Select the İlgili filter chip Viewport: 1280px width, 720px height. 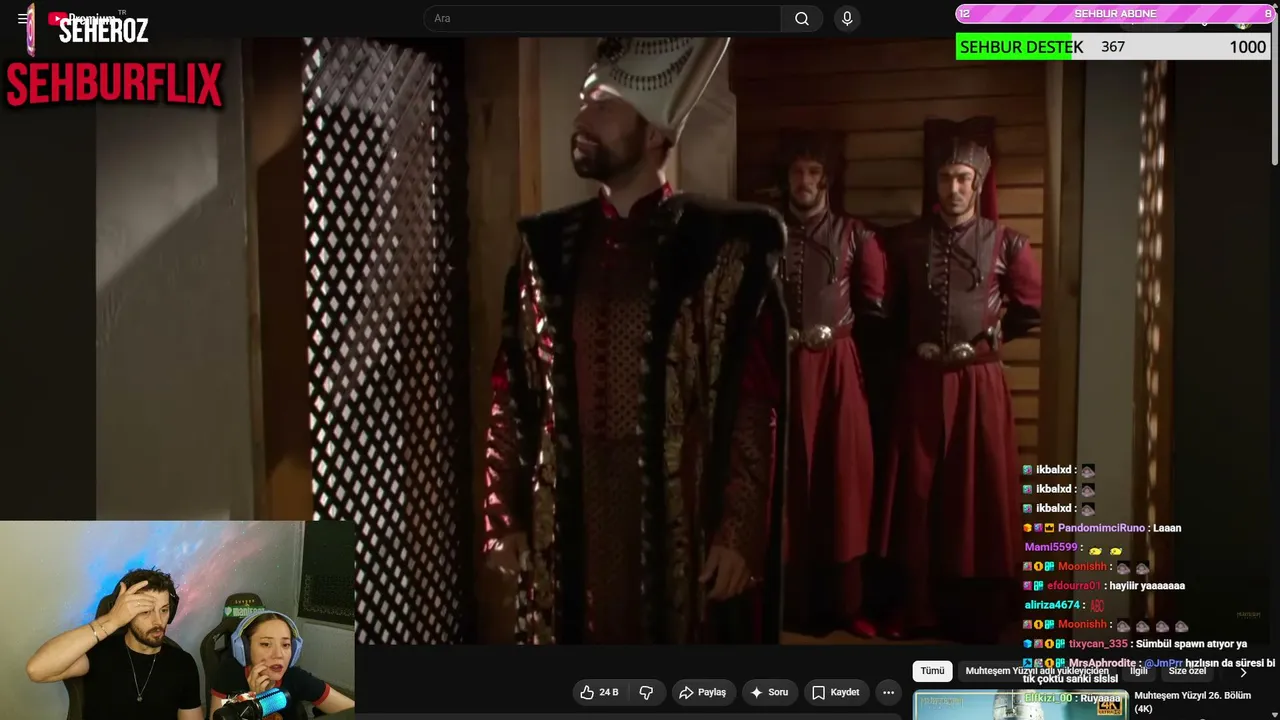pos(1139,671)
